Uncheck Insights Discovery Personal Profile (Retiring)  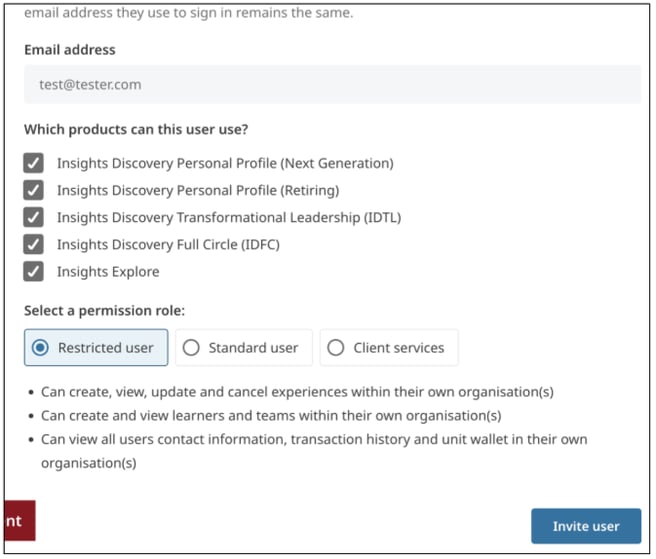click(33, 190)
